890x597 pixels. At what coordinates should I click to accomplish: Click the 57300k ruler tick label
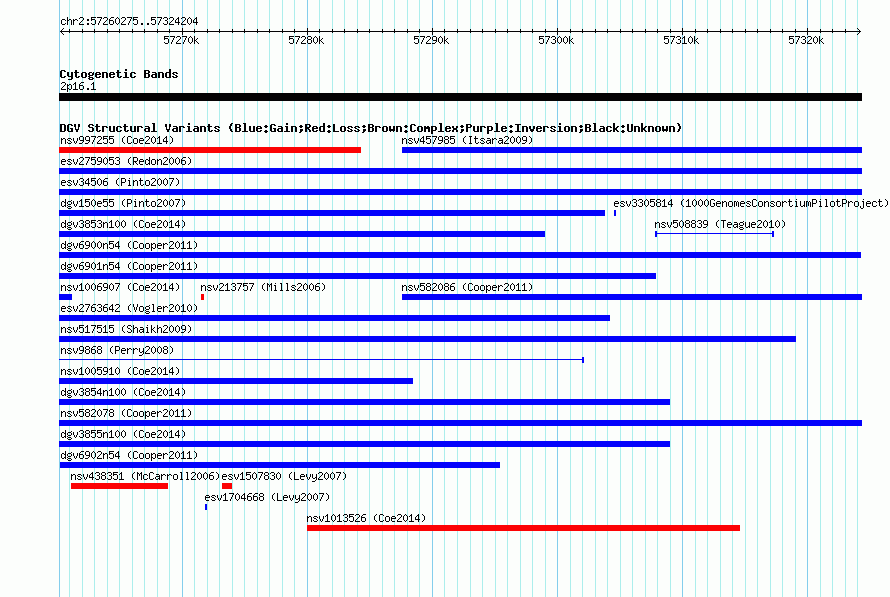tap(556, 40)
